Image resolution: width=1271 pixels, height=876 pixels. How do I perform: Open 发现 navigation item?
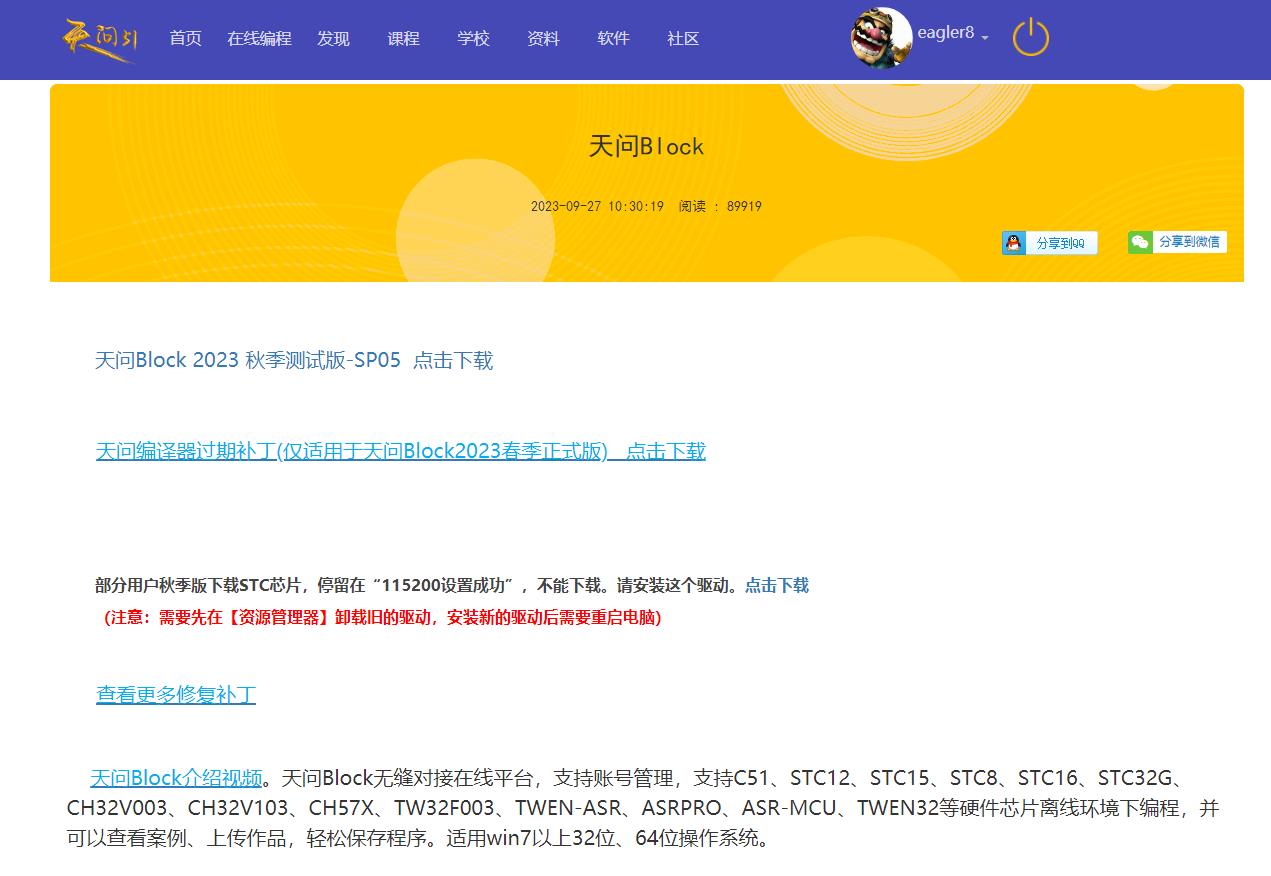click(x=333, y=39)
